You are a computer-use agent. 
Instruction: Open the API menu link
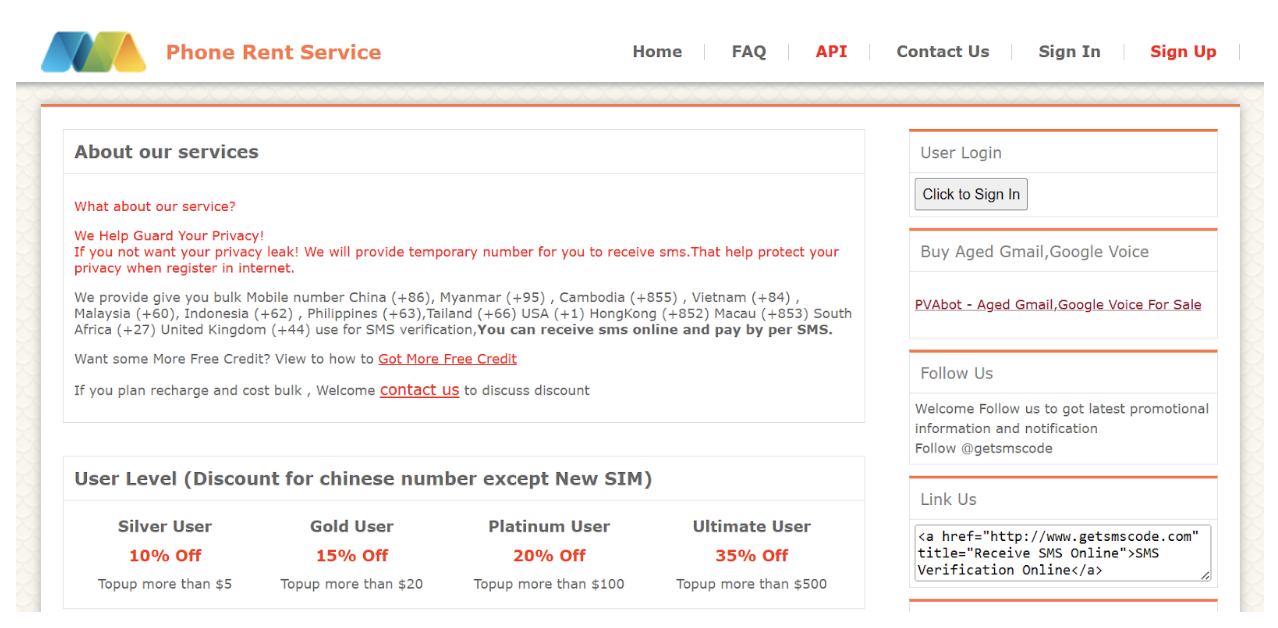[x=831, y=52]
